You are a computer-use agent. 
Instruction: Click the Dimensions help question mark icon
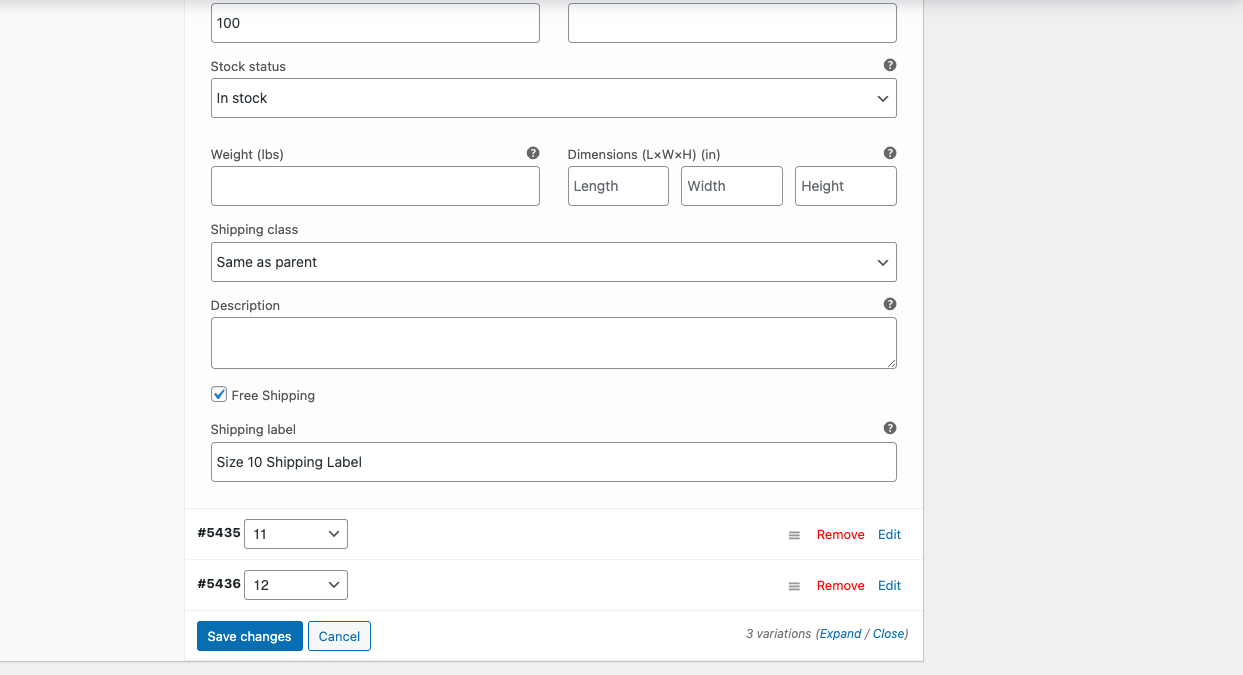(x=890, y=153)
